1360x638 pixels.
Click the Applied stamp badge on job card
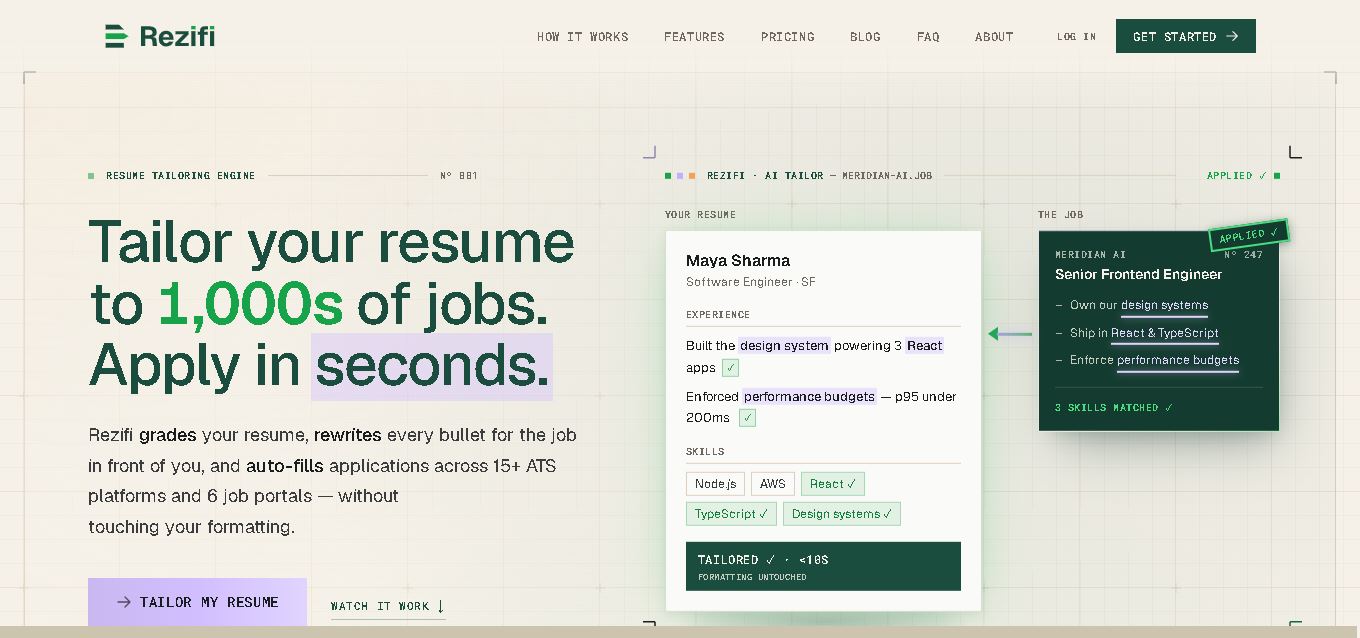click(x=1248, y=235)
